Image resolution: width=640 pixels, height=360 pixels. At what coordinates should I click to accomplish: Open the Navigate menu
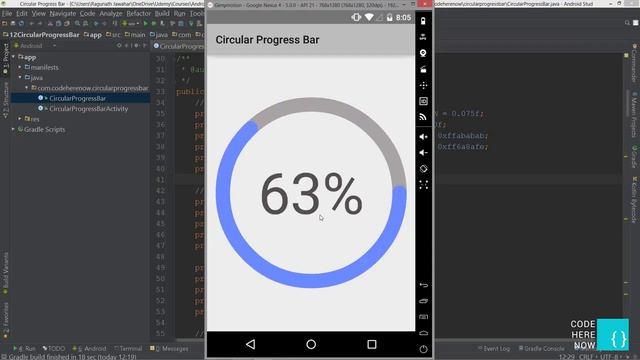(63, 13)
